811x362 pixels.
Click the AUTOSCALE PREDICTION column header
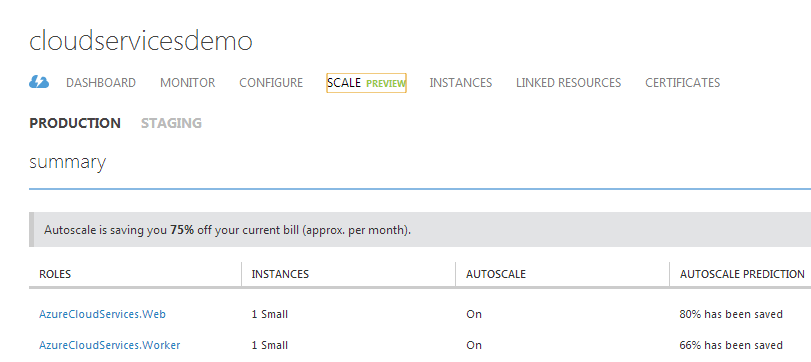point(742,274)
